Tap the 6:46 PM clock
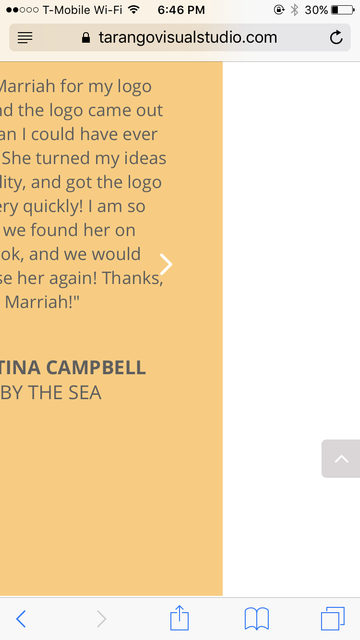The width and height of the screenshot is (360, 640). click(181, 10)
